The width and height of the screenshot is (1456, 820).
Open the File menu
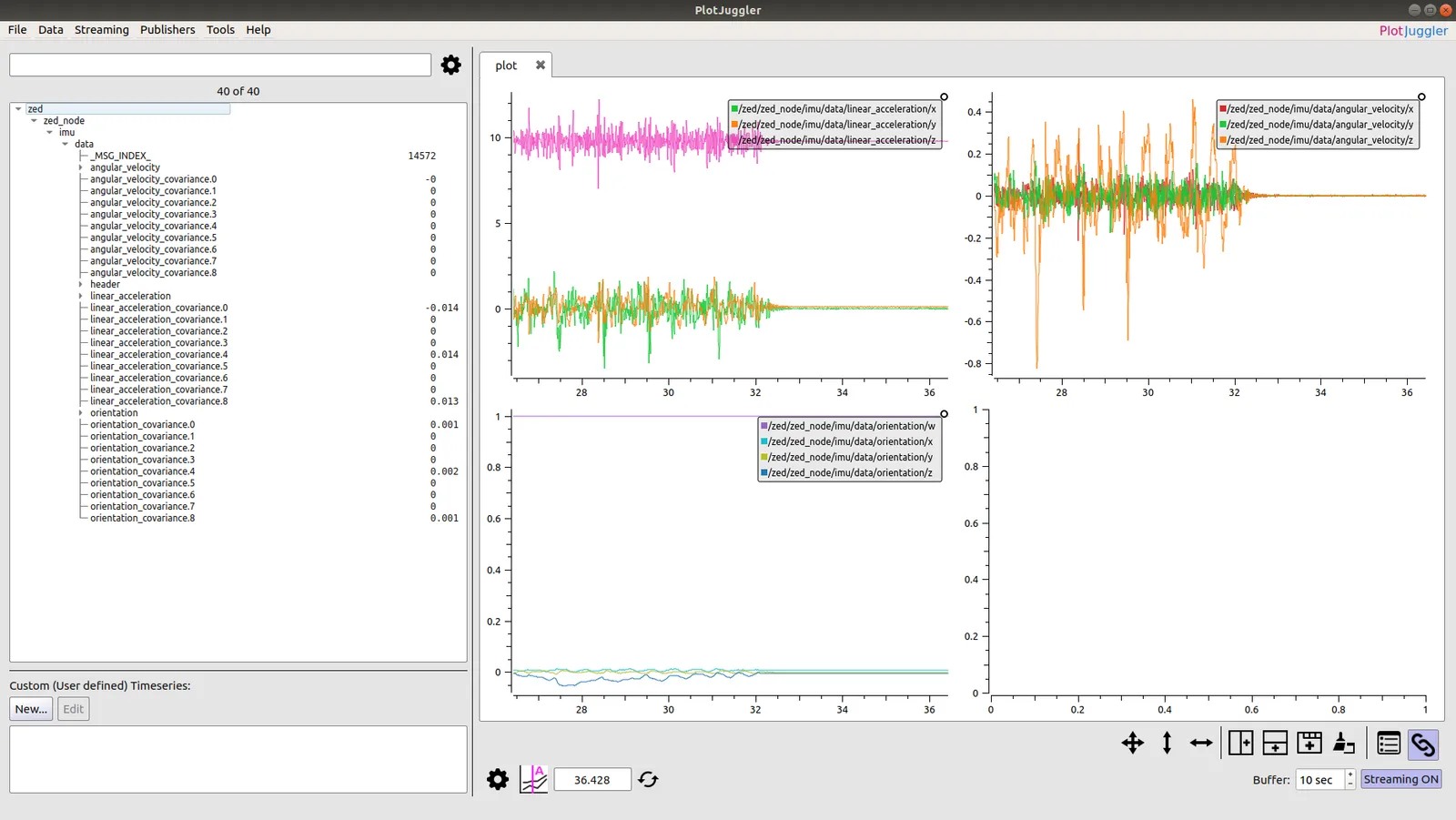(x=17, y=29)
